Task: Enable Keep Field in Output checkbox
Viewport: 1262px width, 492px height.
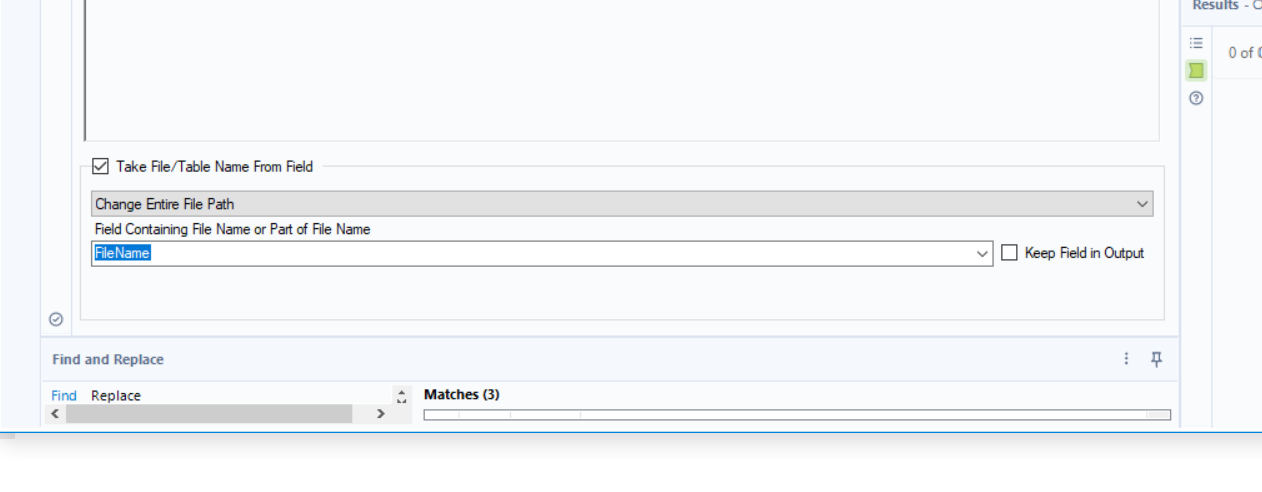Action: (1010, 253)
